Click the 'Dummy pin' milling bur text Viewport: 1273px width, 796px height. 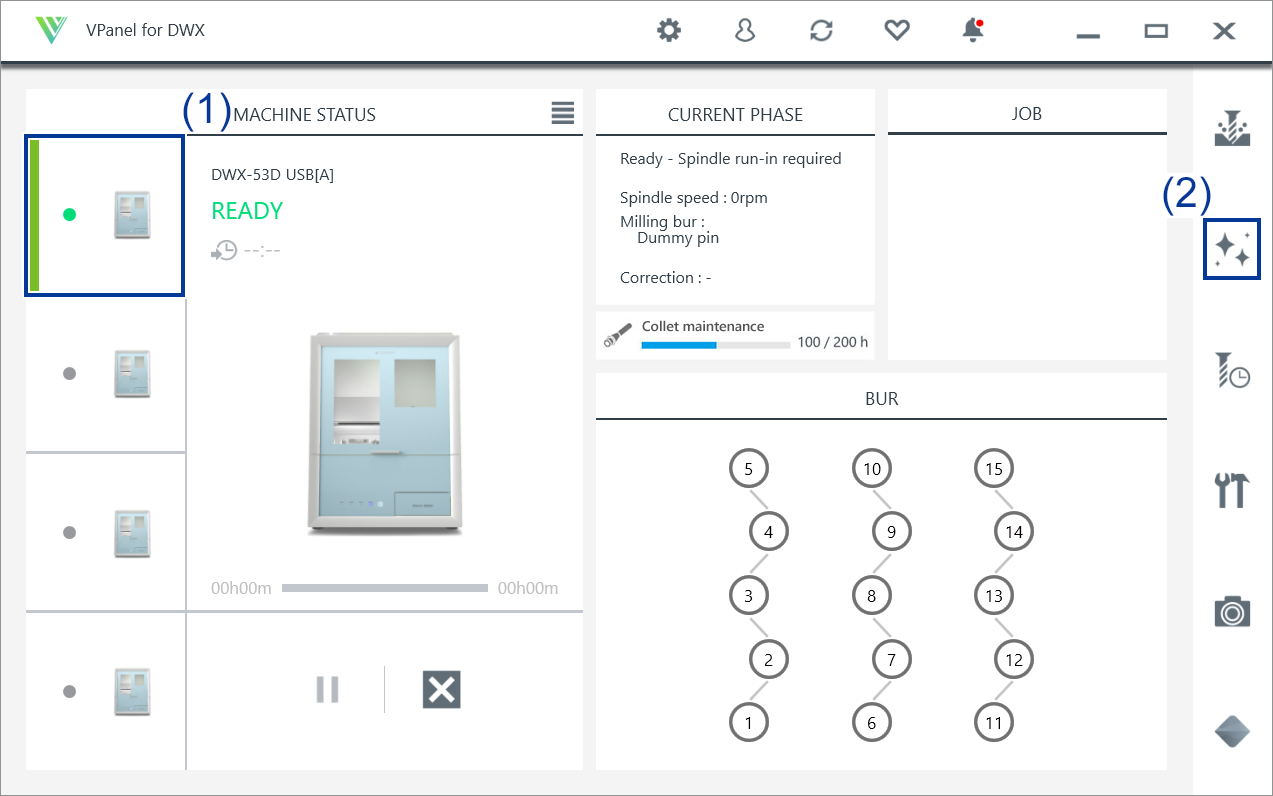point(678,238)
